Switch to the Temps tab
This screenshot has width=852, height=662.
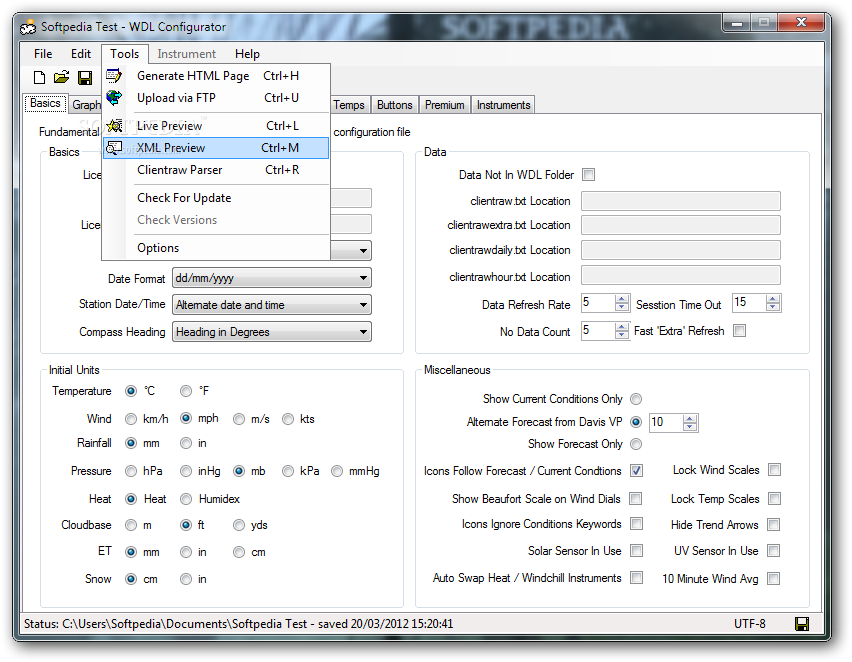click(x=349, y=105)
